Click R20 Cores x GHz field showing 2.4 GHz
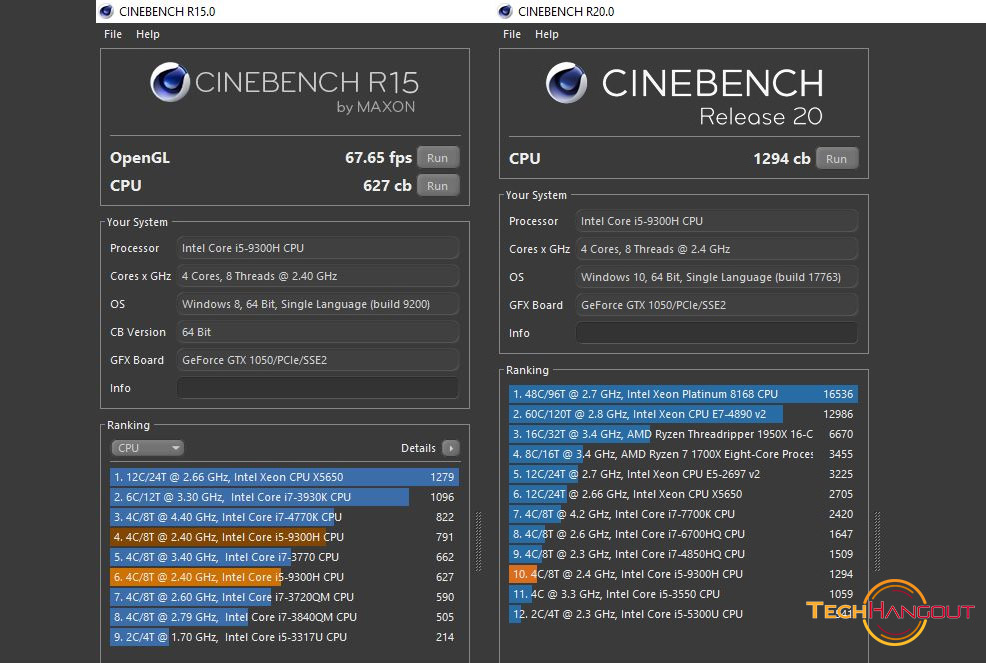The height and width of the screenshot is (663, 986). (717, 249)
